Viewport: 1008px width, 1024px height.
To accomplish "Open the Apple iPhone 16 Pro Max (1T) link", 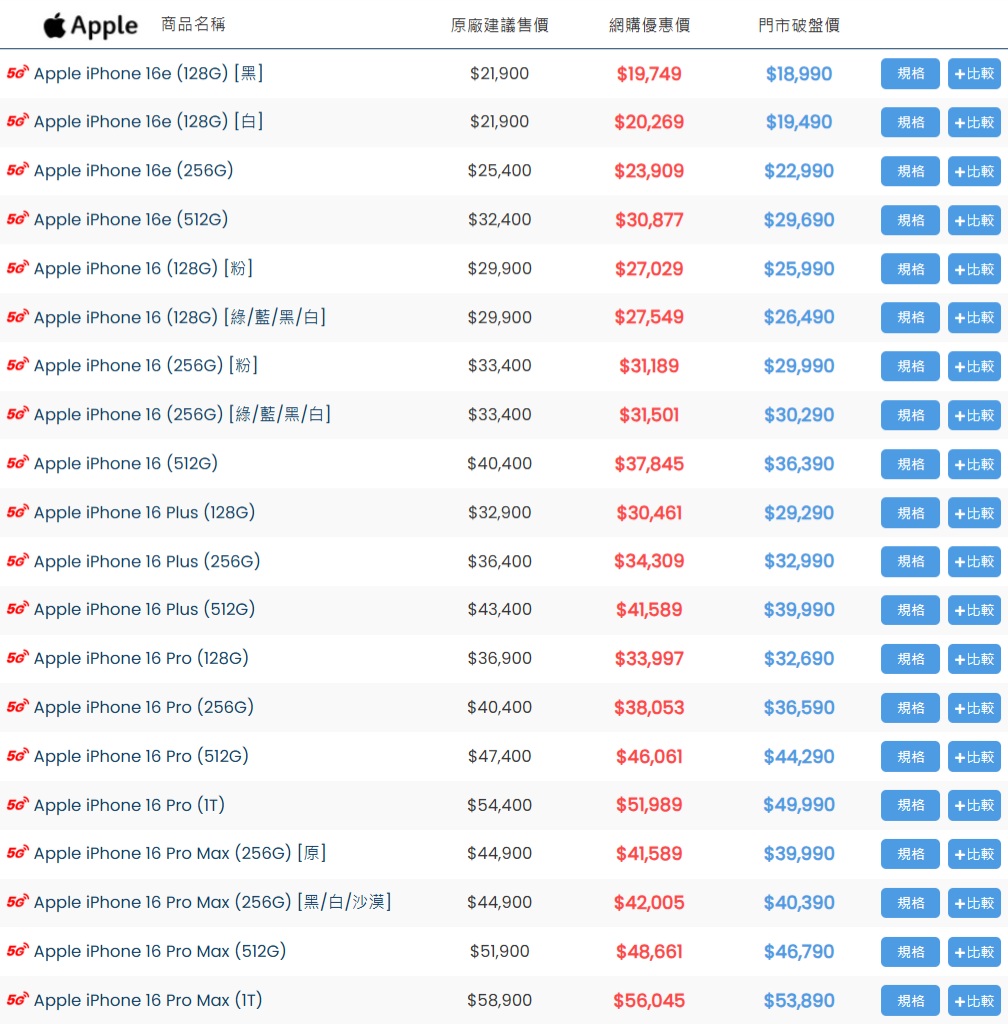I will [148, 1000].
